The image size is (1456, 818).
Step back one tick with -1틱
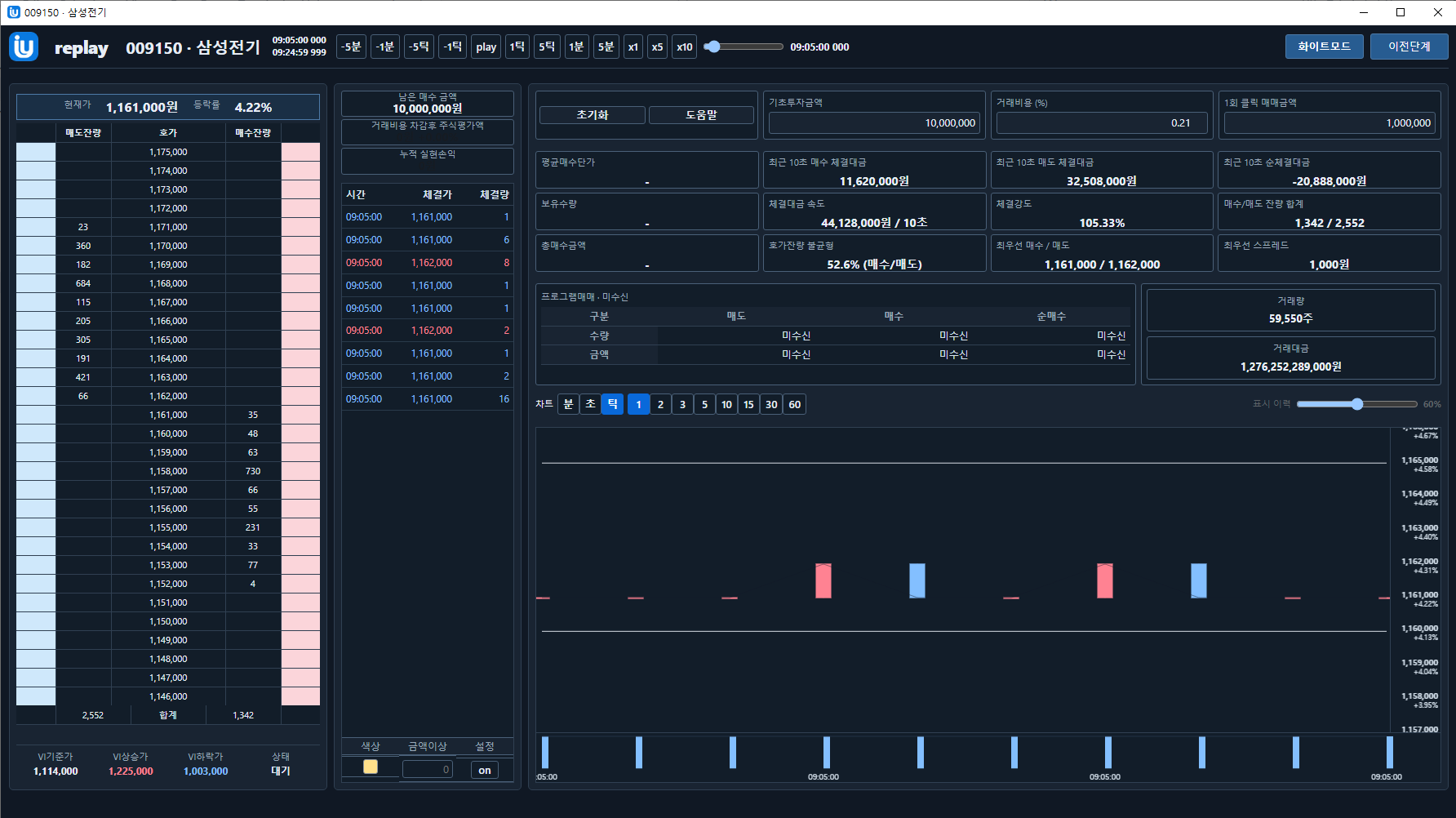452,47
